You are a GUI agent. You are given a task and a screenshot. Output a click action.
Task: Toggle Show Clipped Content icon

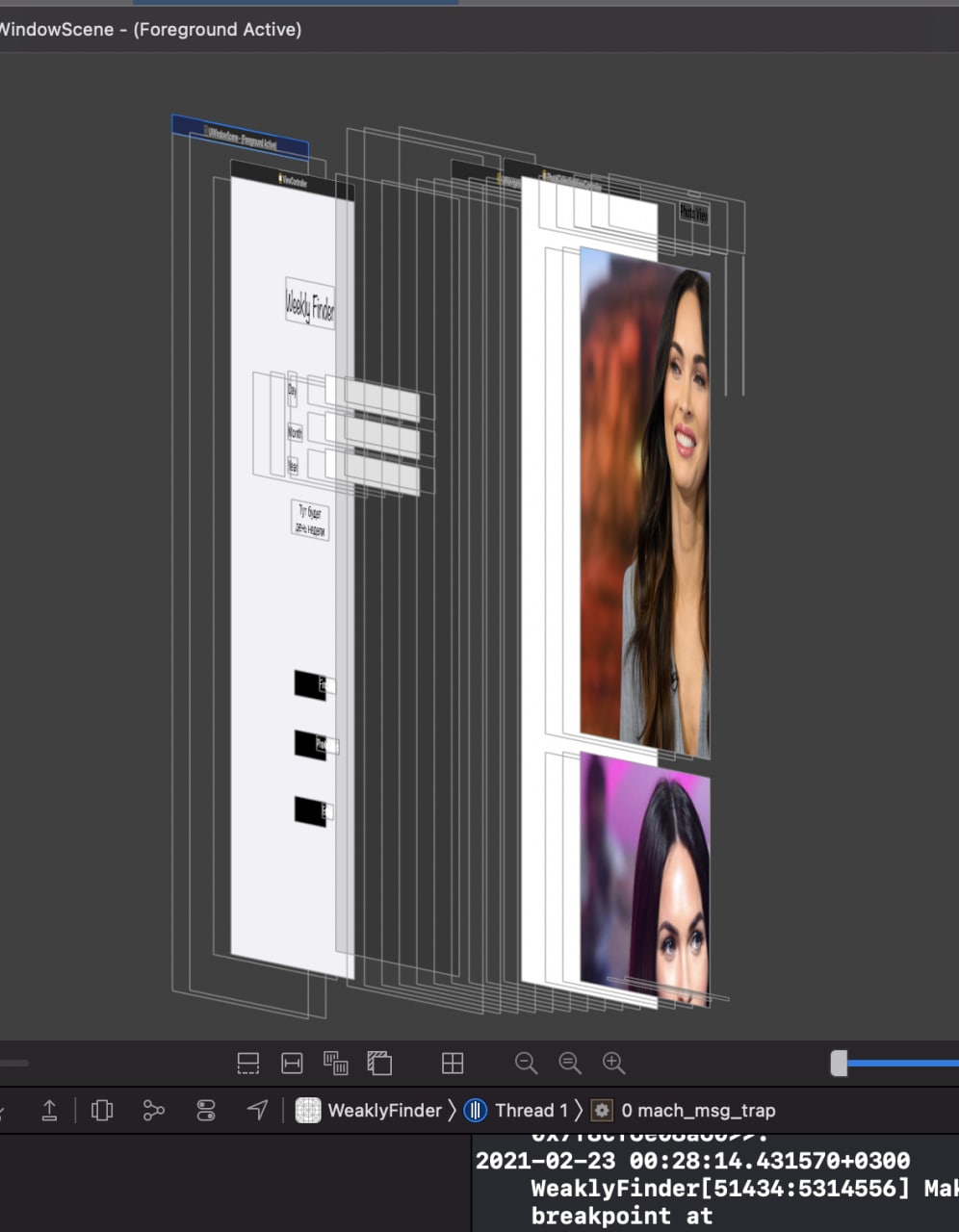click(248, 1063)
